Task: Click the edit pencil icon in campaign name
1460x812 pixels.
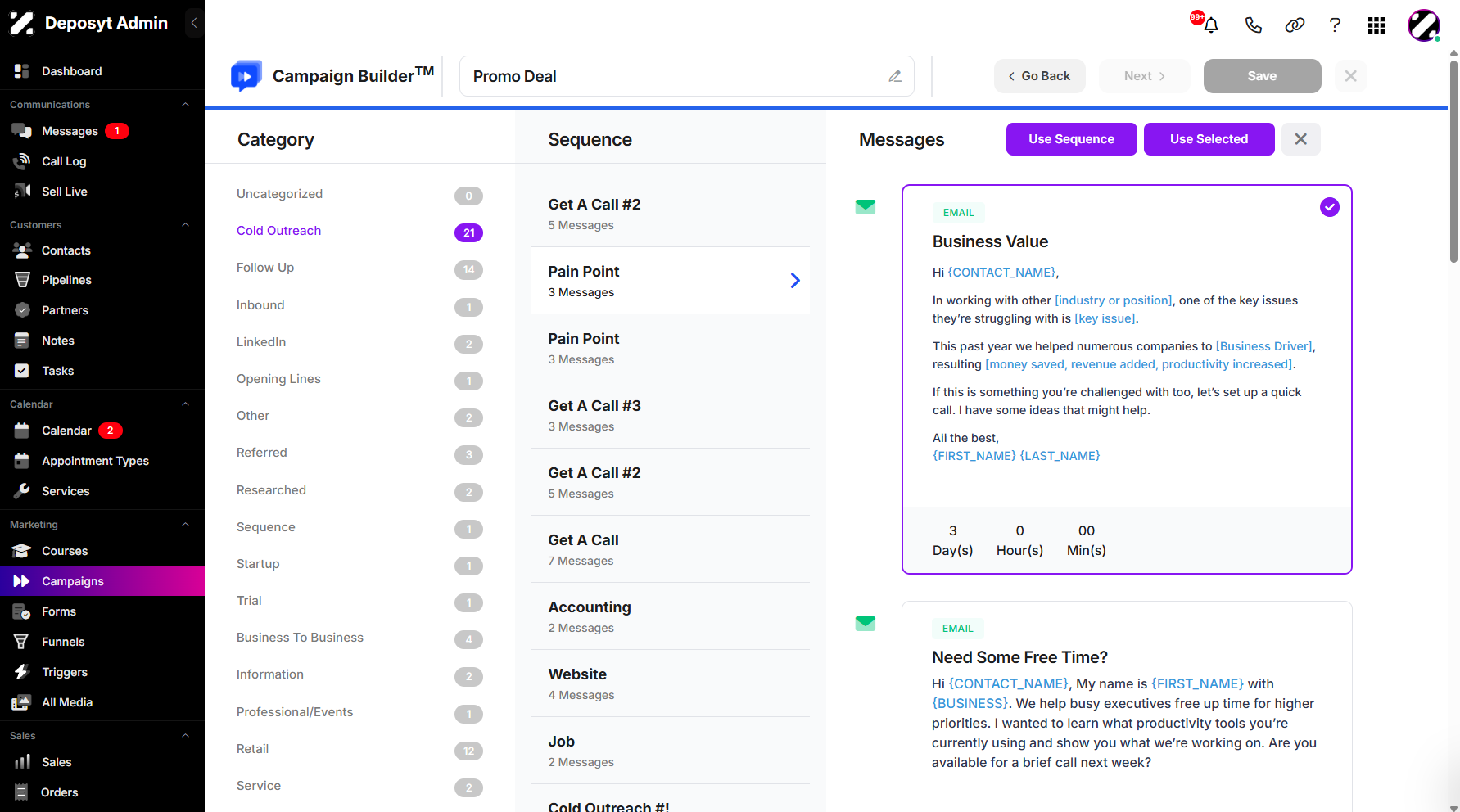Action: click(895, 76)
